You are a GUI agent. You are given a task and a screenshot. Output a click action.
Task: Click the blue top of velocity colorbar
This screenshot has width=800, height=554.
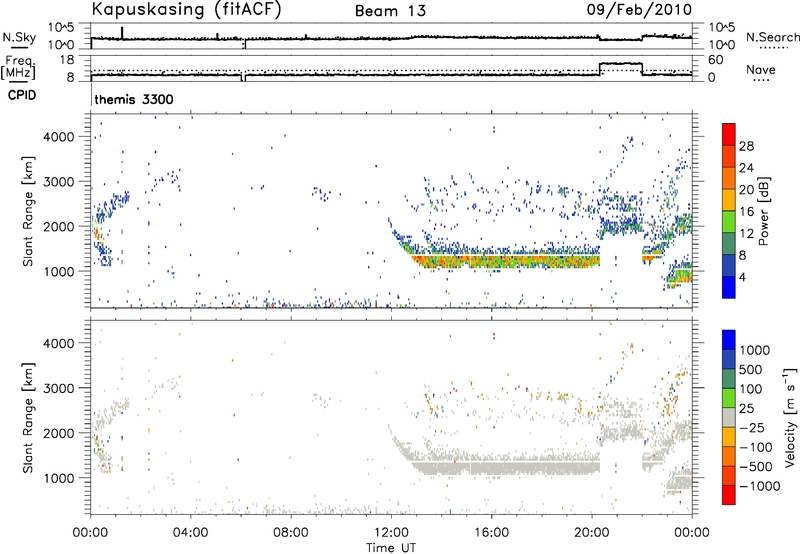click(x=729, y=340)
